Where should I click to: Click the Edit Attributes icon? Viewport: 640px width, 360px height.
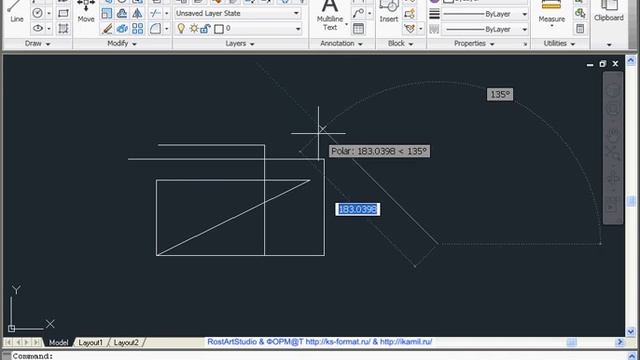click(x=409, y=29)
